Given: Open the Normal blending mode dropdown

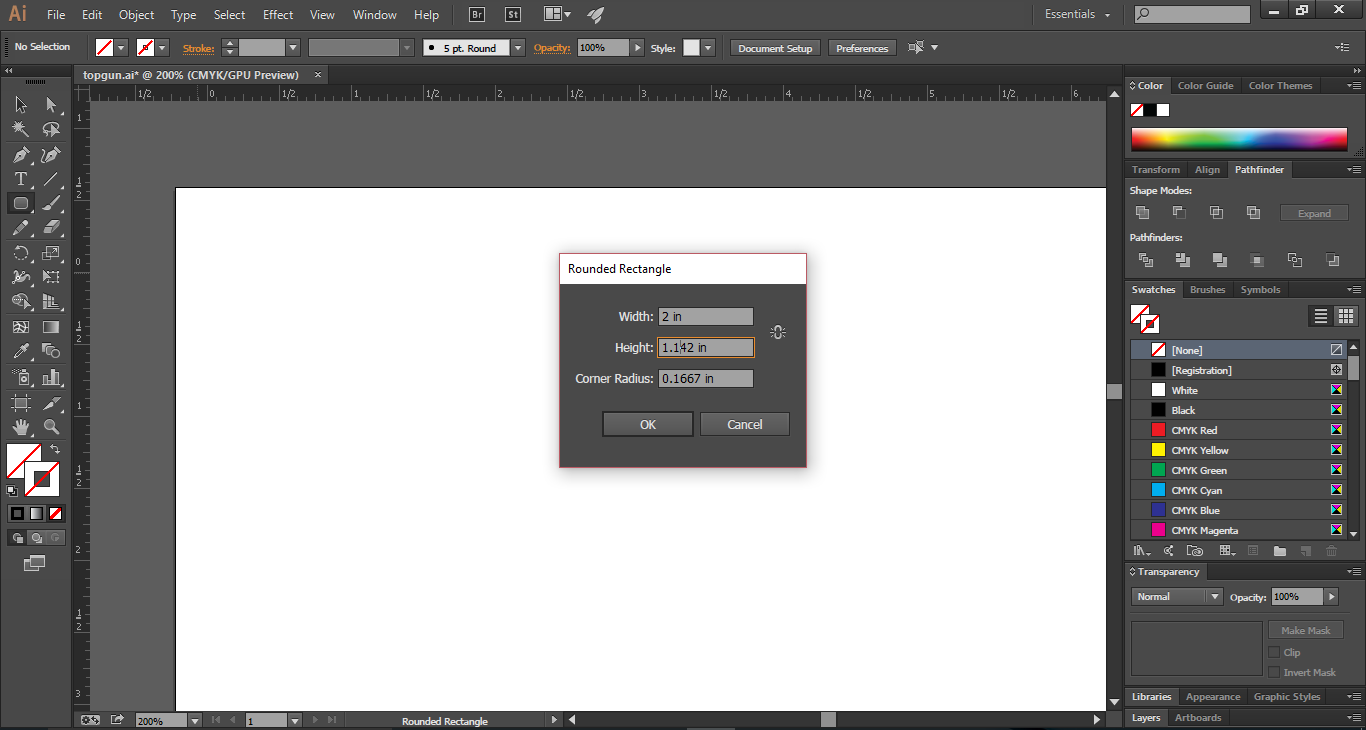Looking at the screenshot, I should (x=1177, y=596).
